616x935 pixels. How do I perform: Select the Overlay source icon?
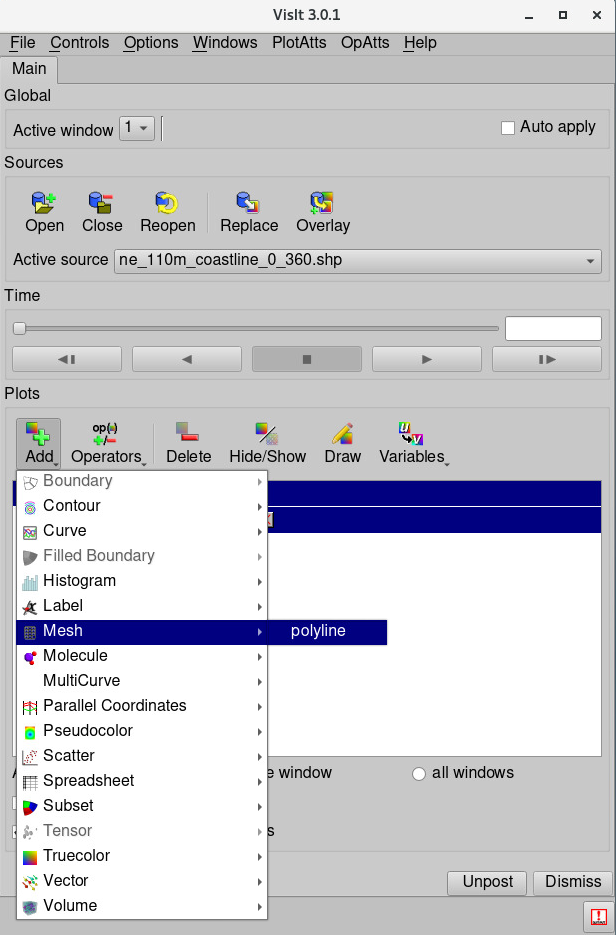coord(323,204)
